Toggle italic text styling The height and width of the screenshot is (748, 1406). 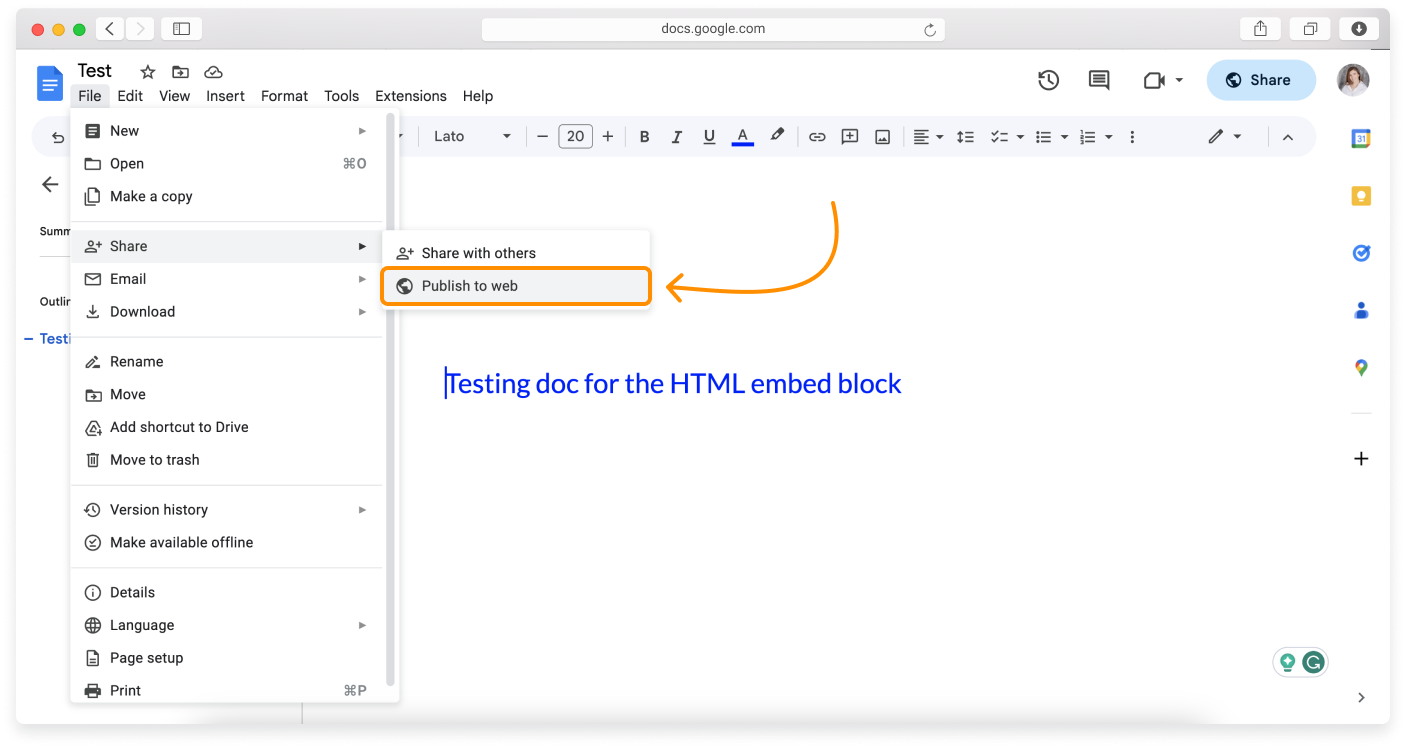click(677, 136)
